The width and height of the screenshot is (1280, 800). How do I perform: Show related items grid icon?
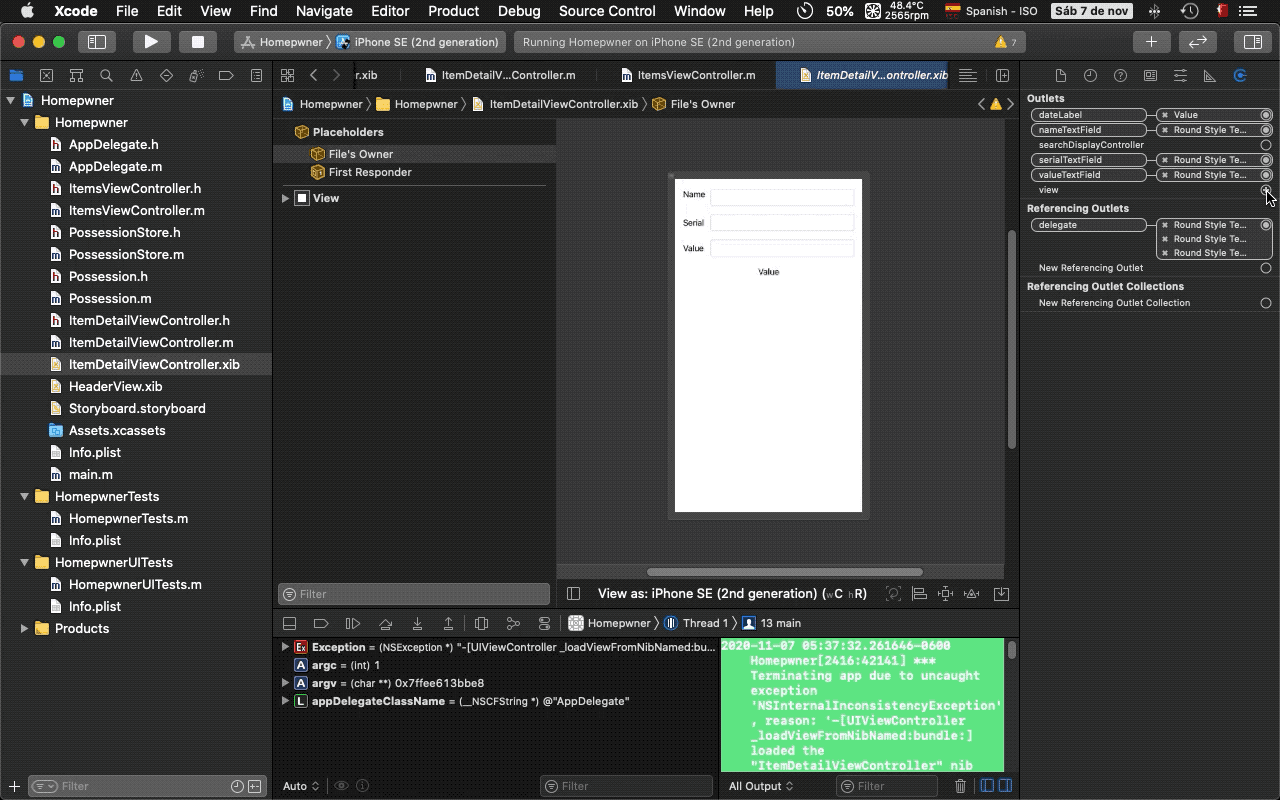[x=287, y=75]
